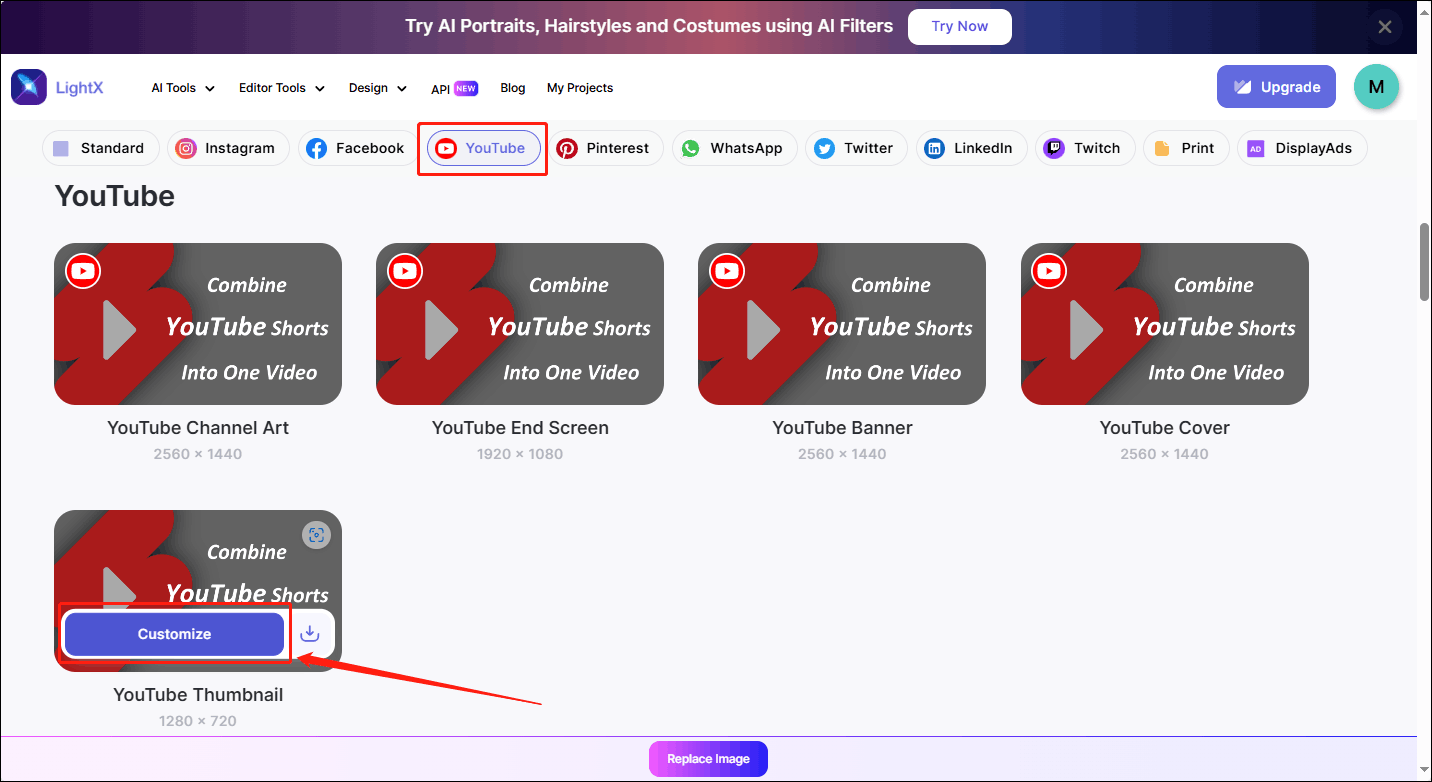Click the Upgrade button

click(1276, 87)
